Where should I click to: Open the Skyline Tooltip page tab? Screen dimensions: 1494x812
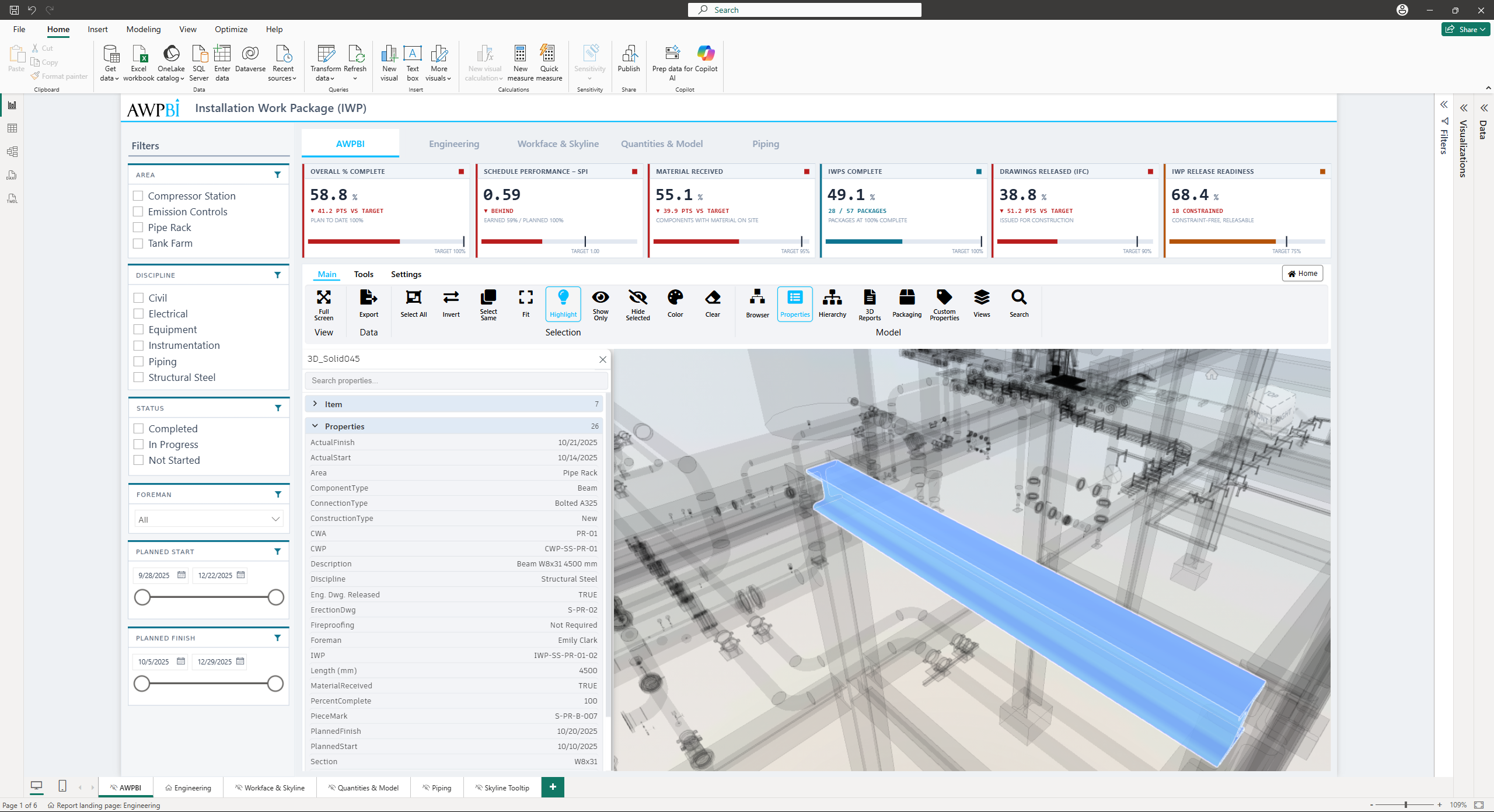coord(502,787)
